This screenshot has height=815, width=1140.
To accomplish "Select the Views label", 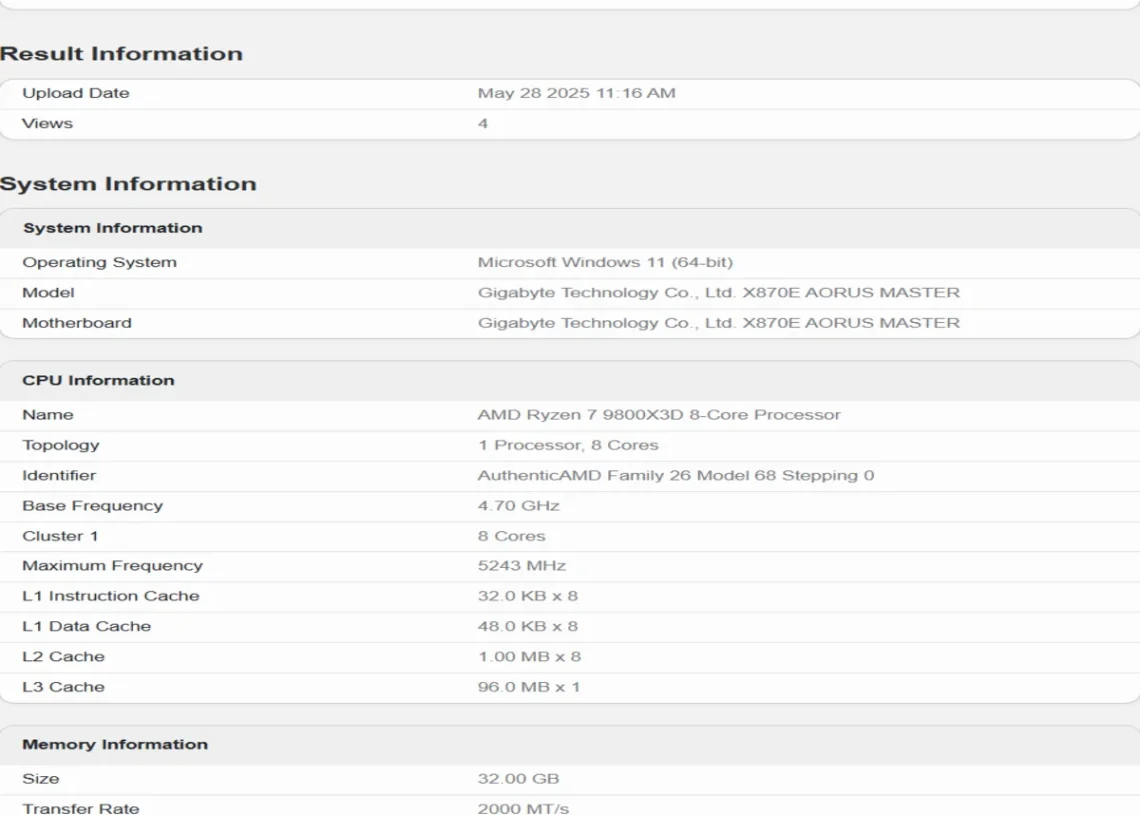I will pyautogui.click(x=47, y=124).
